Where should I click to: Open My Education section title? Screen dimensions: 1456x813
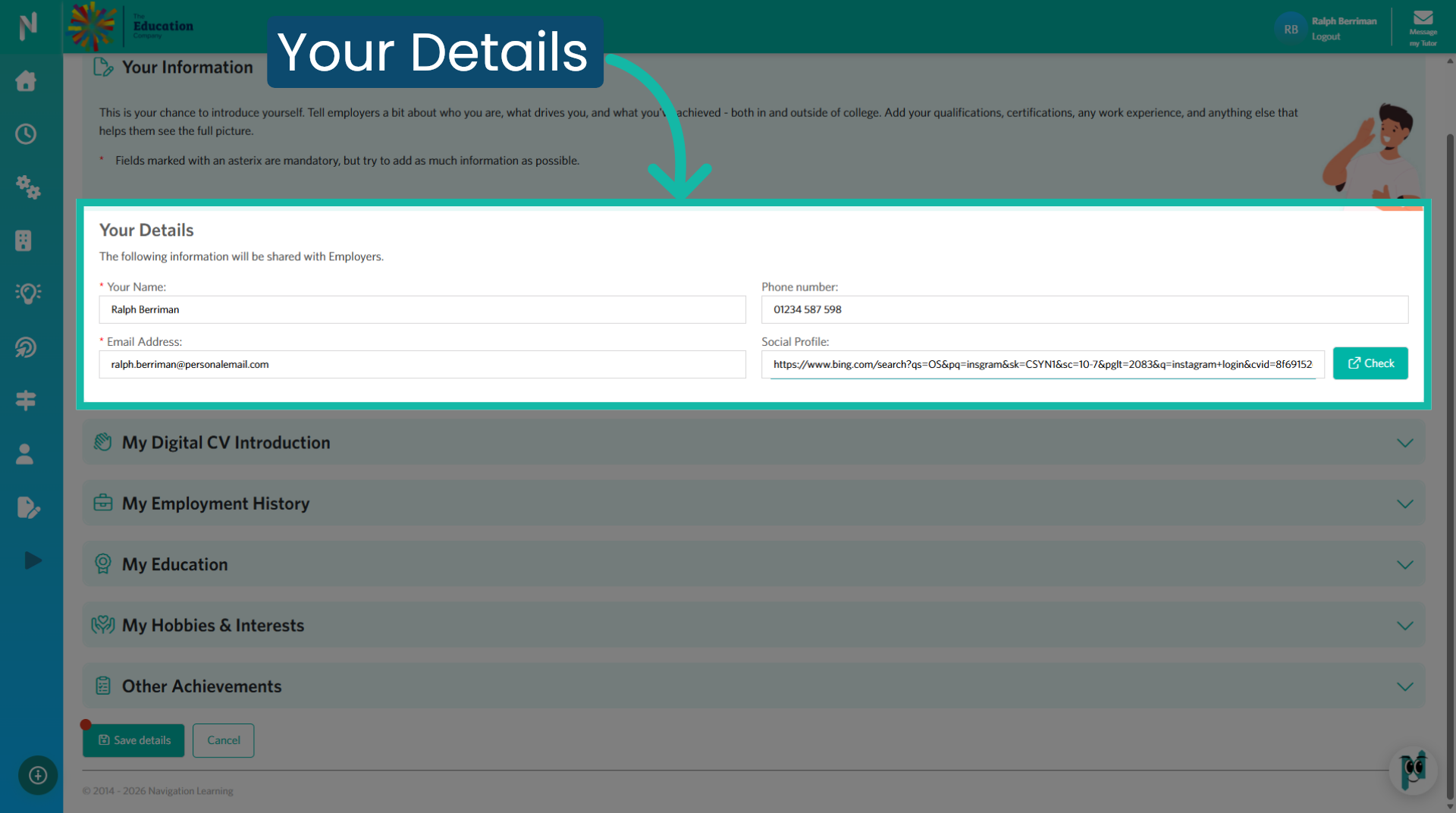click(174, 564)
